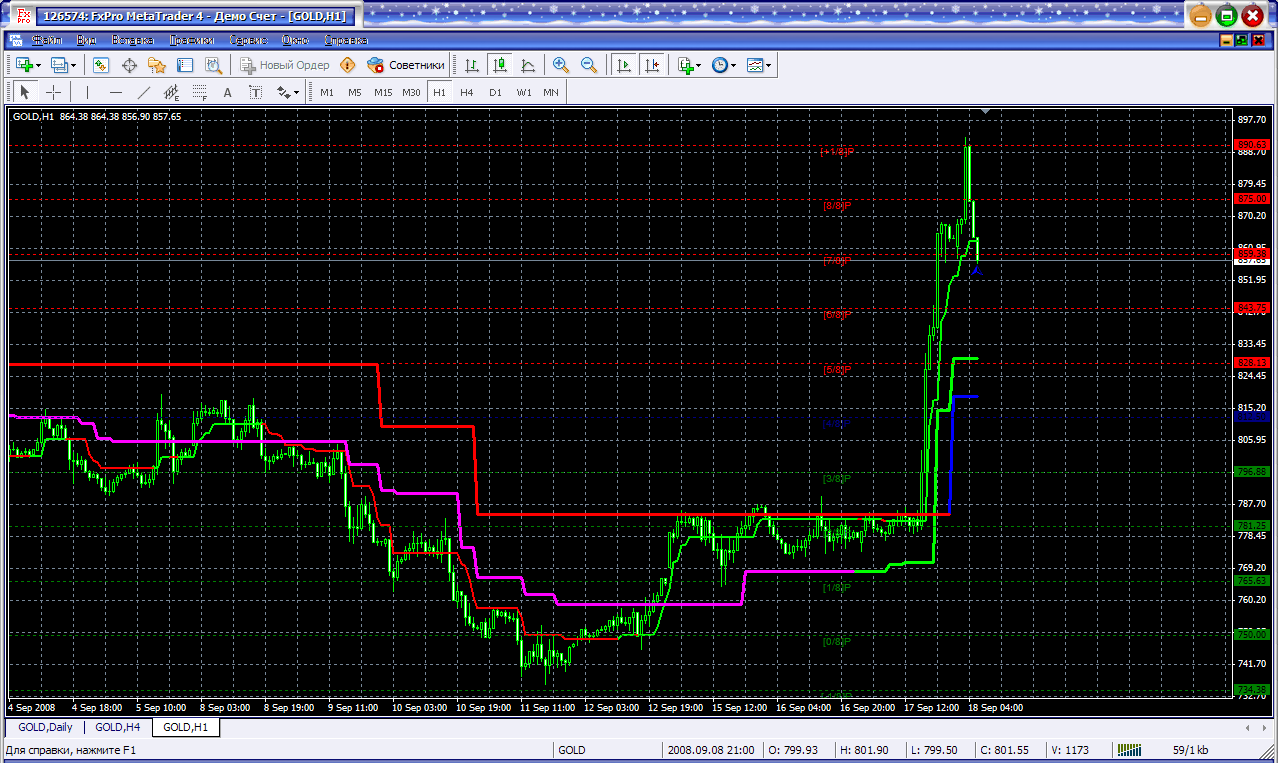The image size is (1278, 763).
Task: Show the Terminal panel icon
Action: [185, 65]
